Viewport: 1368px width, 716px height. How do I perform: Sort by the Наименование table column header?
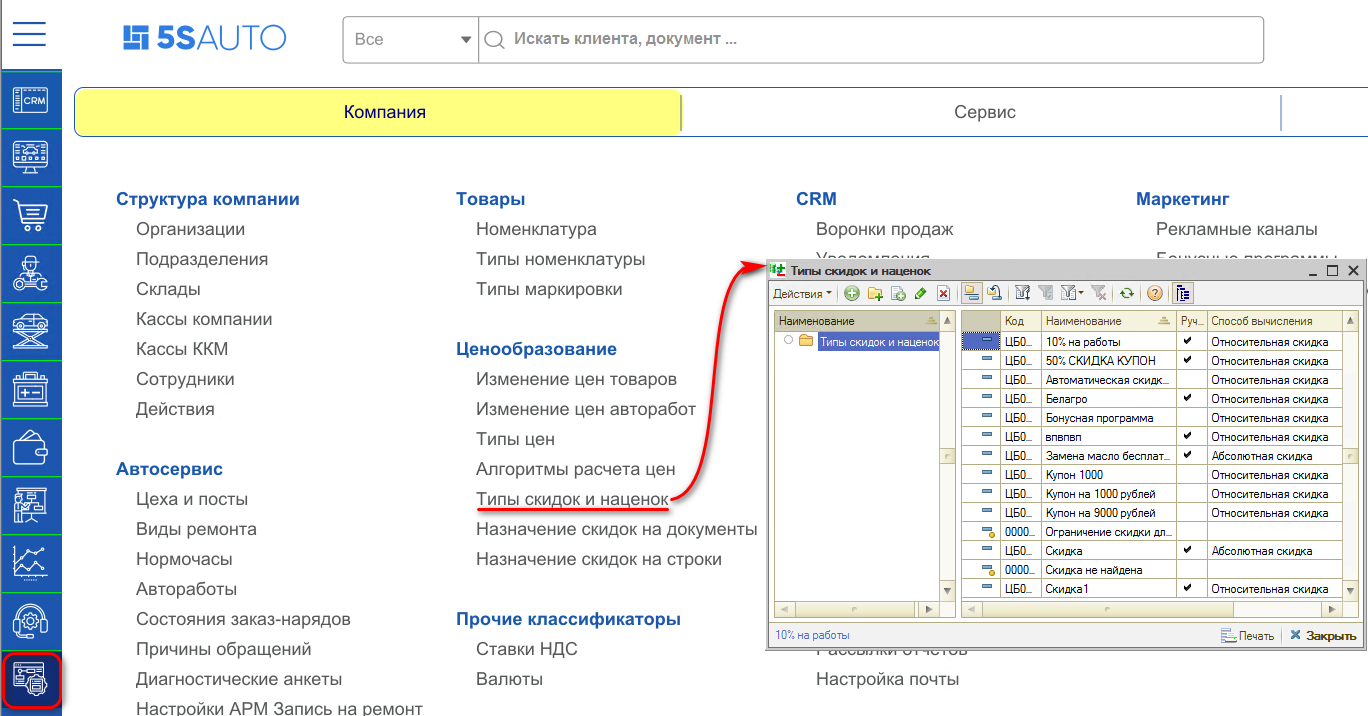pyautogui.click(x=1109, y=321)
